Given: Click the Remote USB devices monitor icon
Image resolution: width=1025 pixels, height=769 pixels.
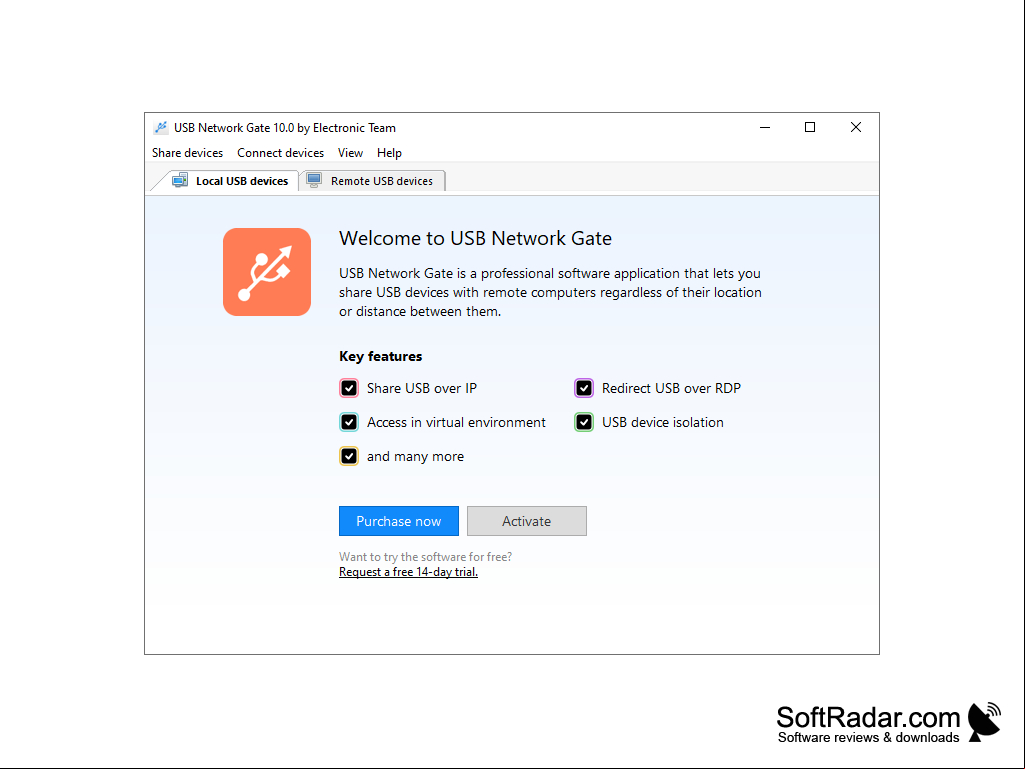Looking at the screenshot, I should (x=314, y=180).
